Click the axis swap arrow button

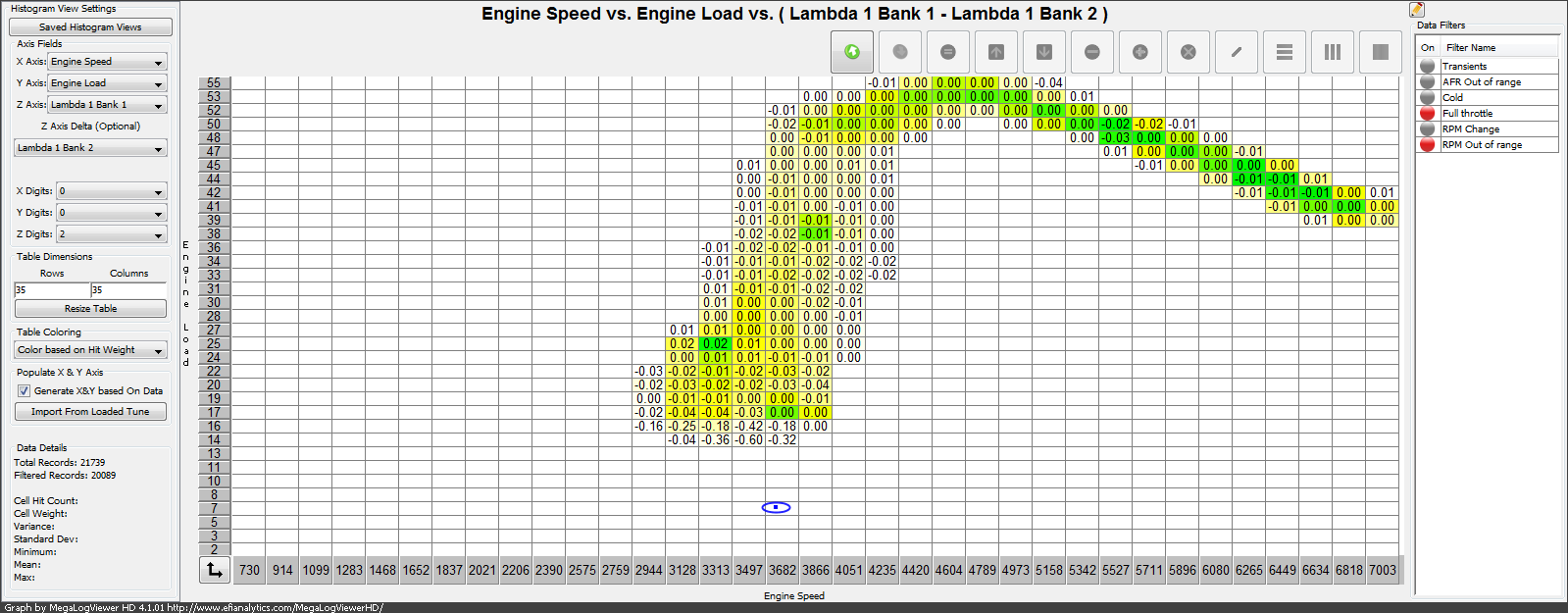[x=214, y=569]
